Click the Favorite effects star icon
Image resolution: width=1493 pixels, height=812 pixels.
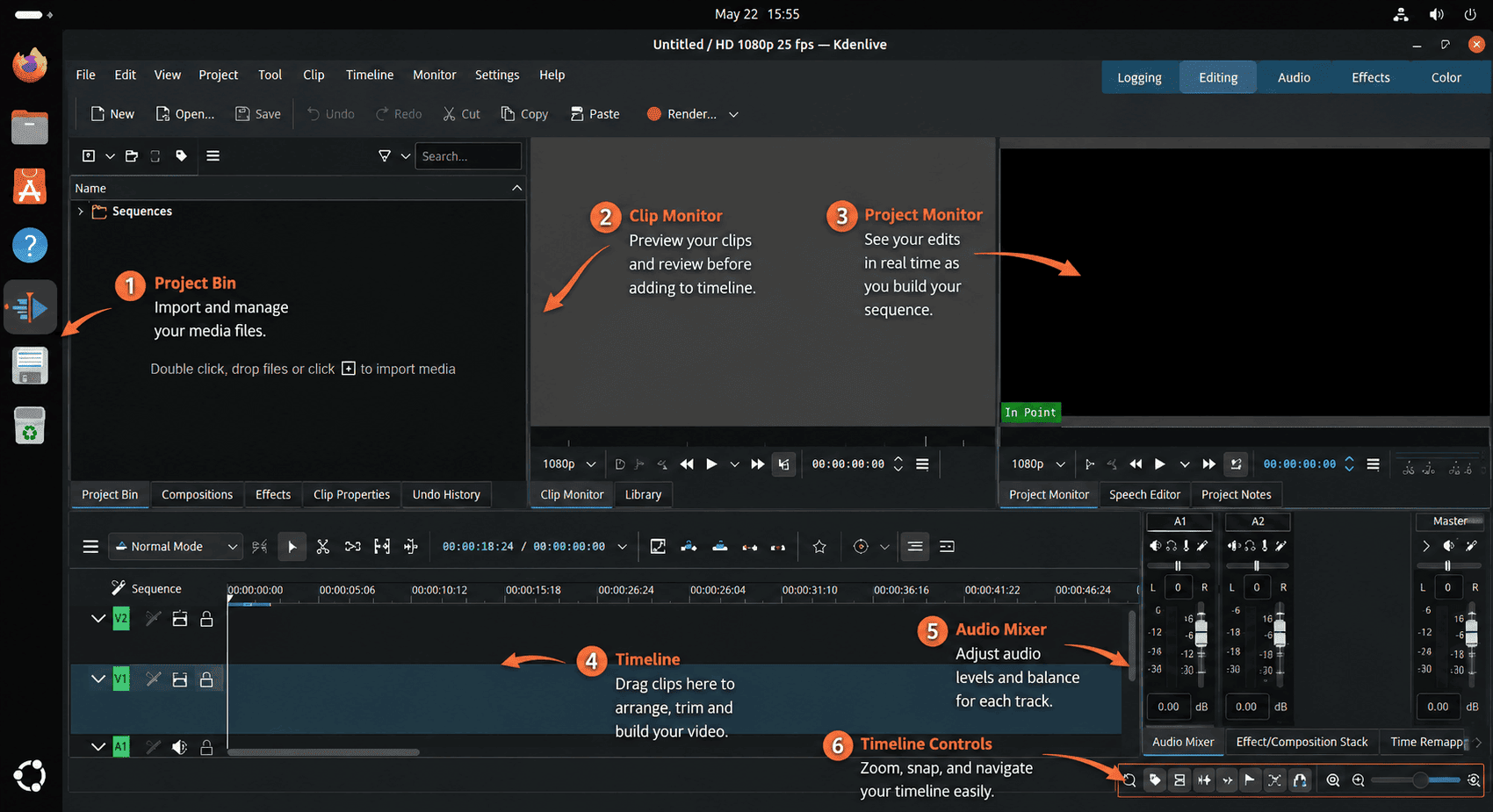819,546
